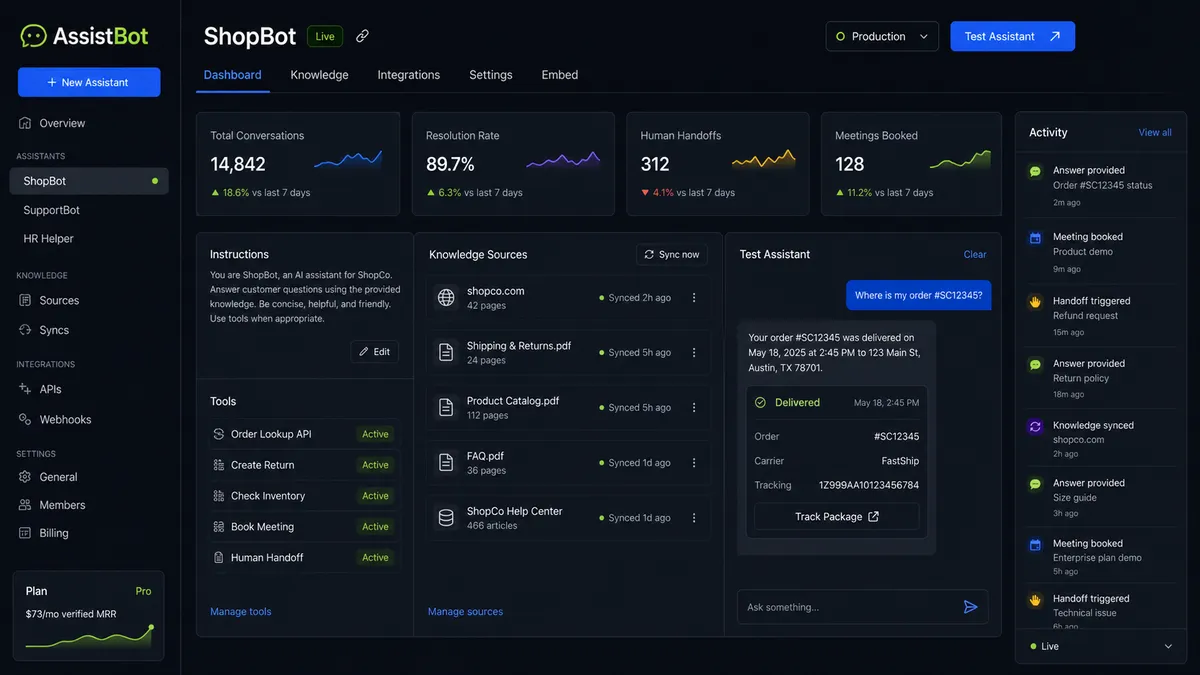
Task: Toggle Active status of Human Handoff
Action: tap(376, 558)
